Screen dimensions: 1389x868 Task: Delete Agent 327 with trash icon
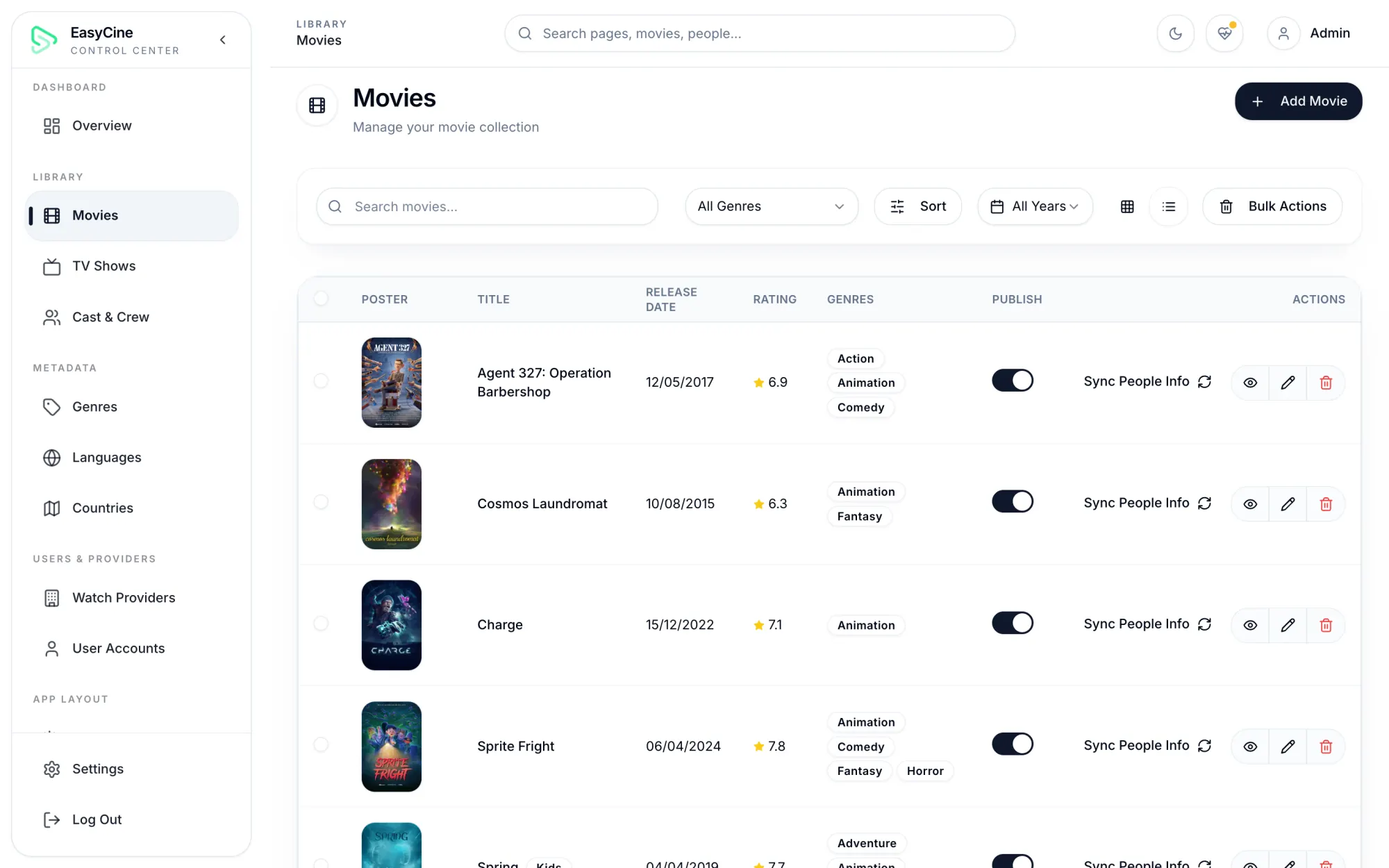pyautogui.click(x=1326, y=383)
